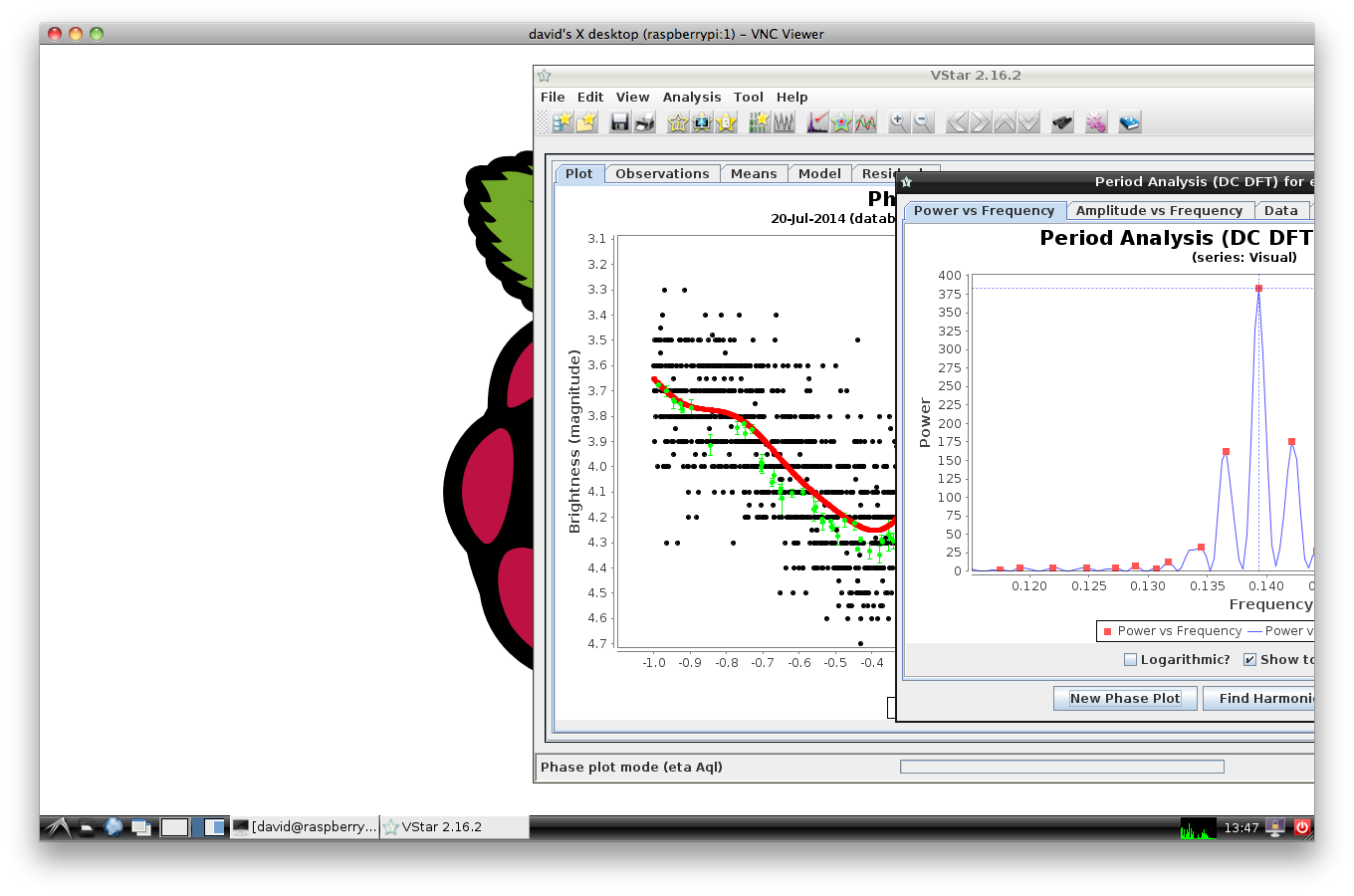The height and width of the screenshot is (896, 1354).
Task: Click the zoom in magnifier icon
Action: coord(899,122)
